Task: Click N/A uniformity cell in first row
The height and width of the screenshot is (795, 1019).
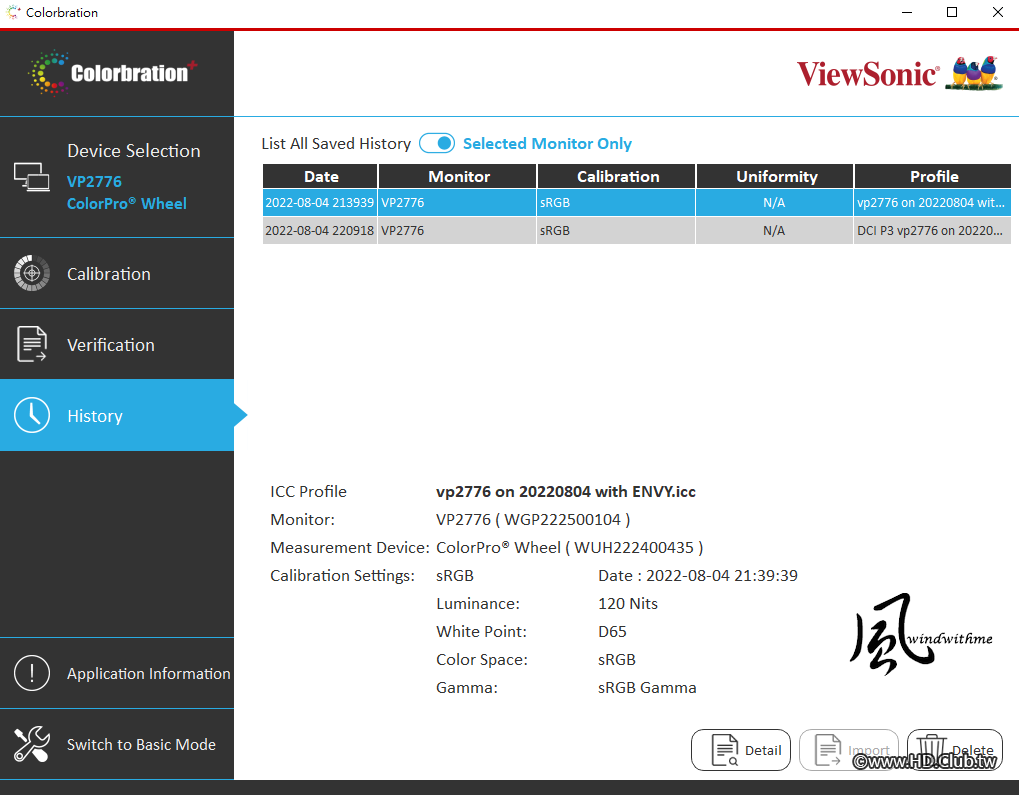Action: (x=775, y=202)
